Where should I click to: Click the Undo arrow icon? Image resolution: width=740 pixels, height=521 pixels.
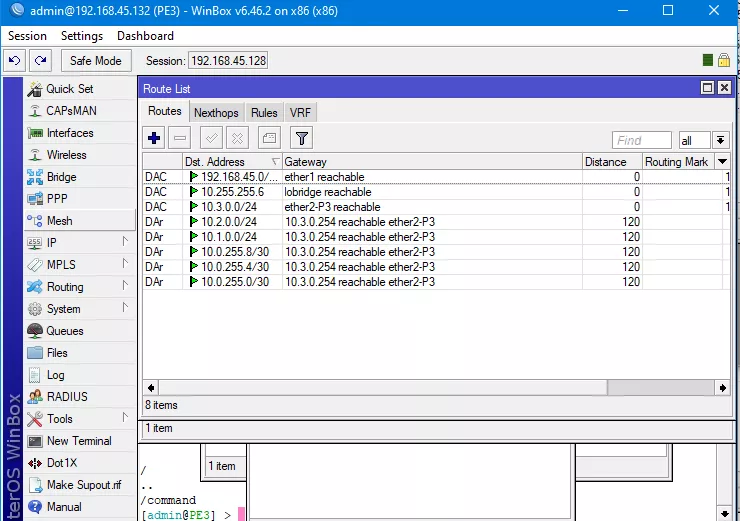(15, 60)
